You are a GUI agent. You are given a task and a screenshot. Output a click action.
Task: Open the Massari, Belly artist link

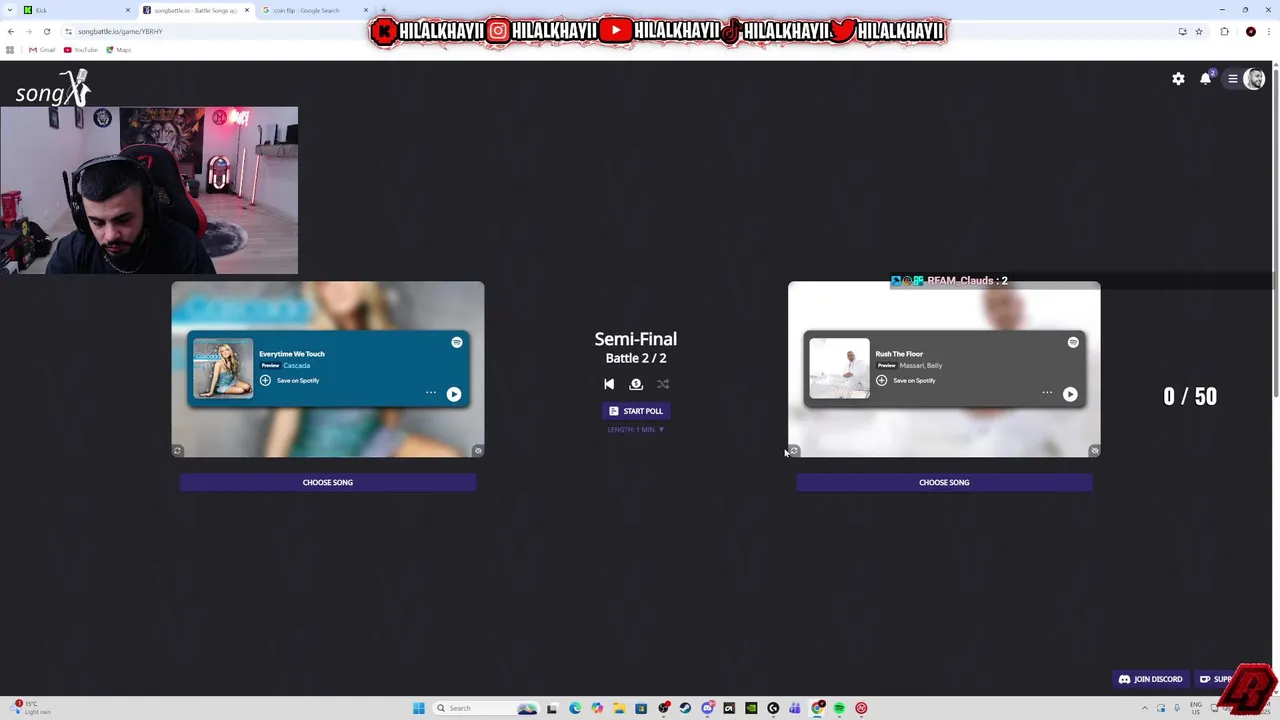(x=921, y=366)
